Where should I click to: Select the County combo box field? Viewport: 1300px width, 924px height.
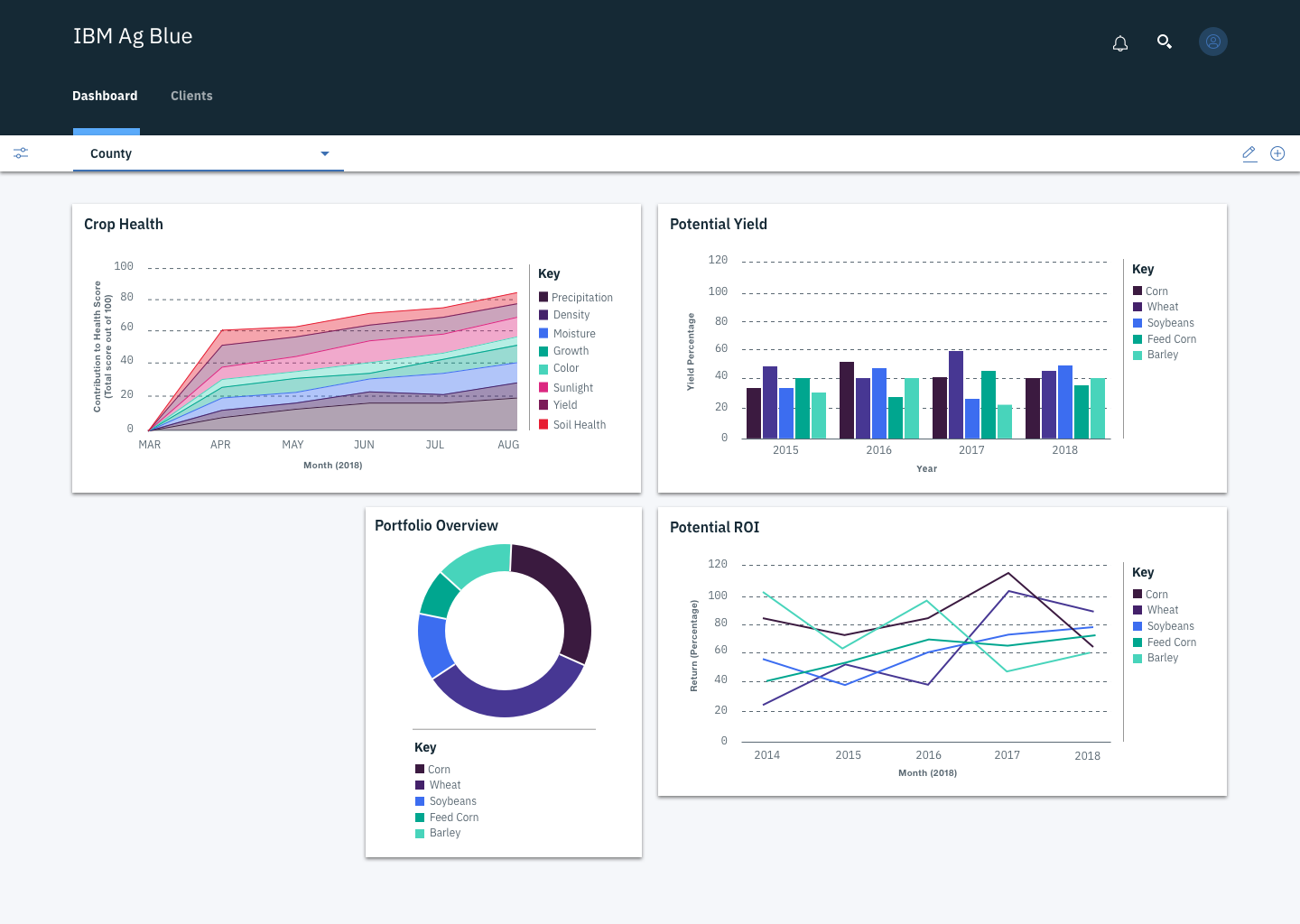click(209, 153)
